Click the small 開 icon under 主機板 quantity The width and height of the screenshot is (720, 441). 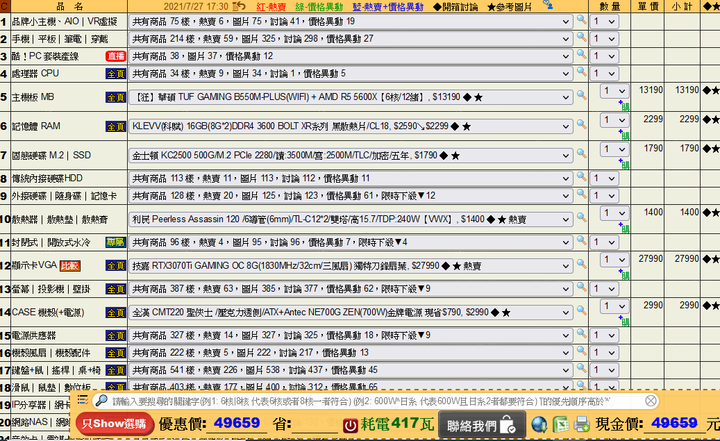(624, 105)
